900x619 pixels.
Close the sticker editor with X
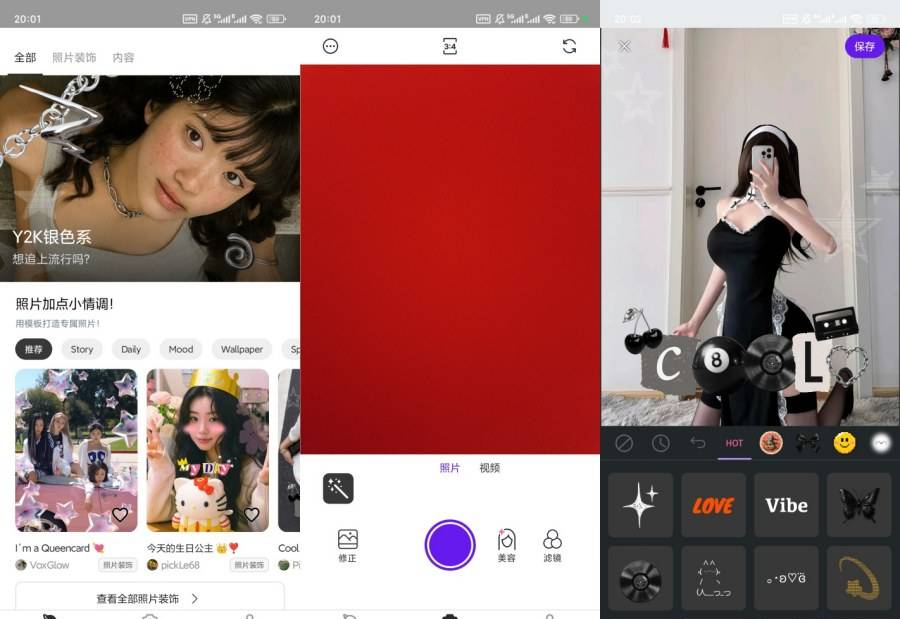coord(624,46)
